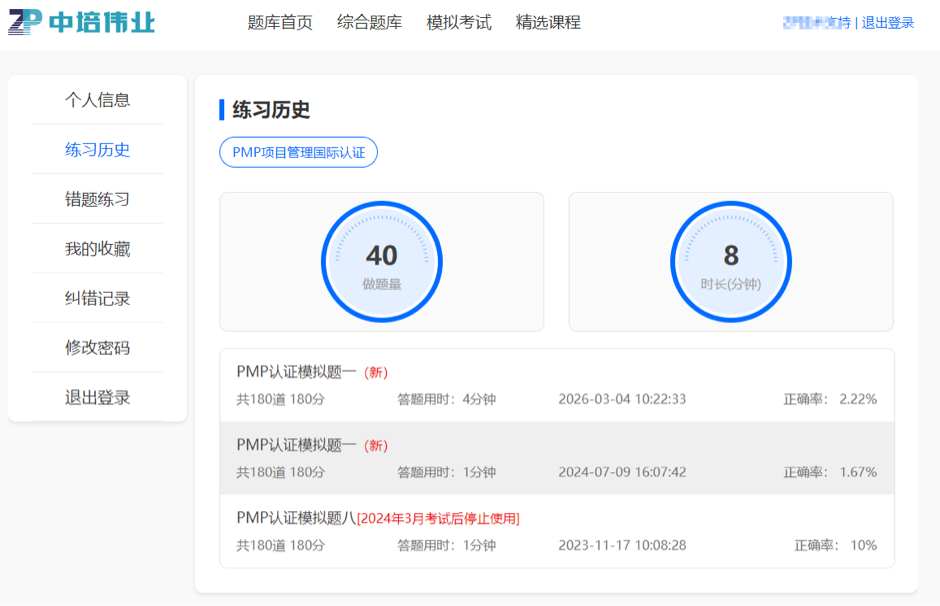Select the PMP项目管理国际认证 filter tag
This screenshot has width=940, height=606.
pyautogui.click(x=298, y=153)
